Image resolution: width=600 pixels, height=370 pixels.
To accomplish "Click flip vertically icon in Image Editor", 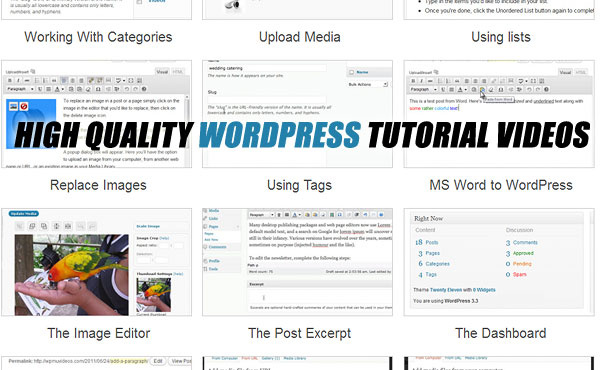I will [56, 226].
